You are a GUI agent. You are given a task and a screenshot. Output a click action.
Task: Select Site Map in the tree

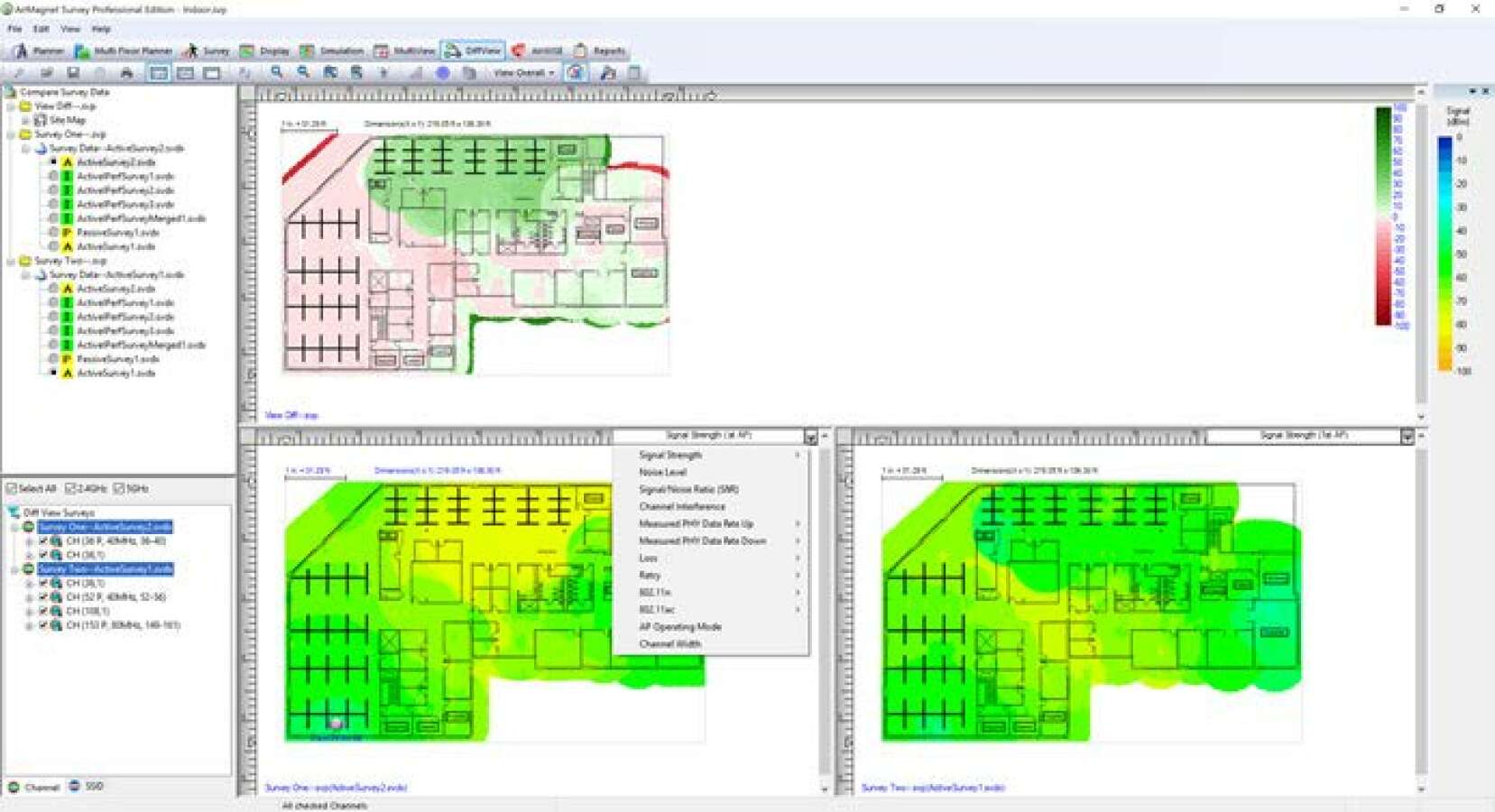pos(68,120)
